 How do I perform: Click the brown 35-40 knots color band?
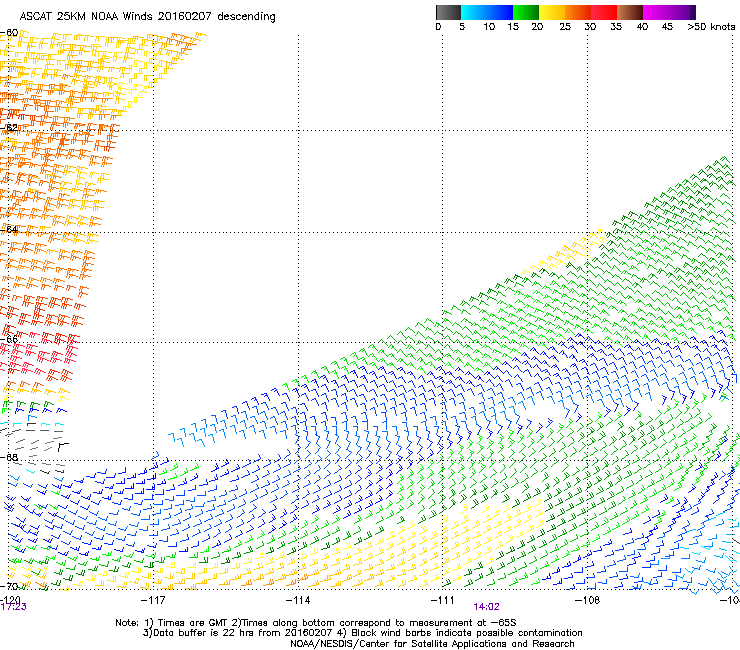coord(630,12)
